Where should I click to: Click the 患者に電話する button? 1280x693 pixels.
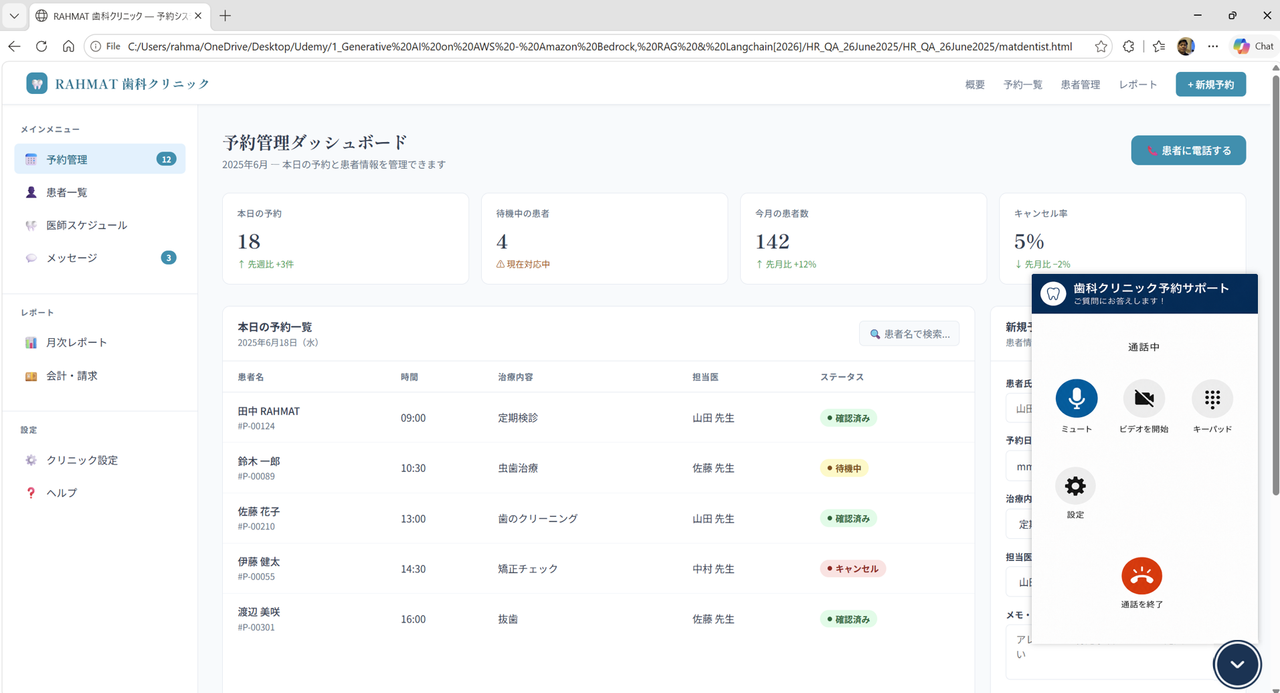1188,150
